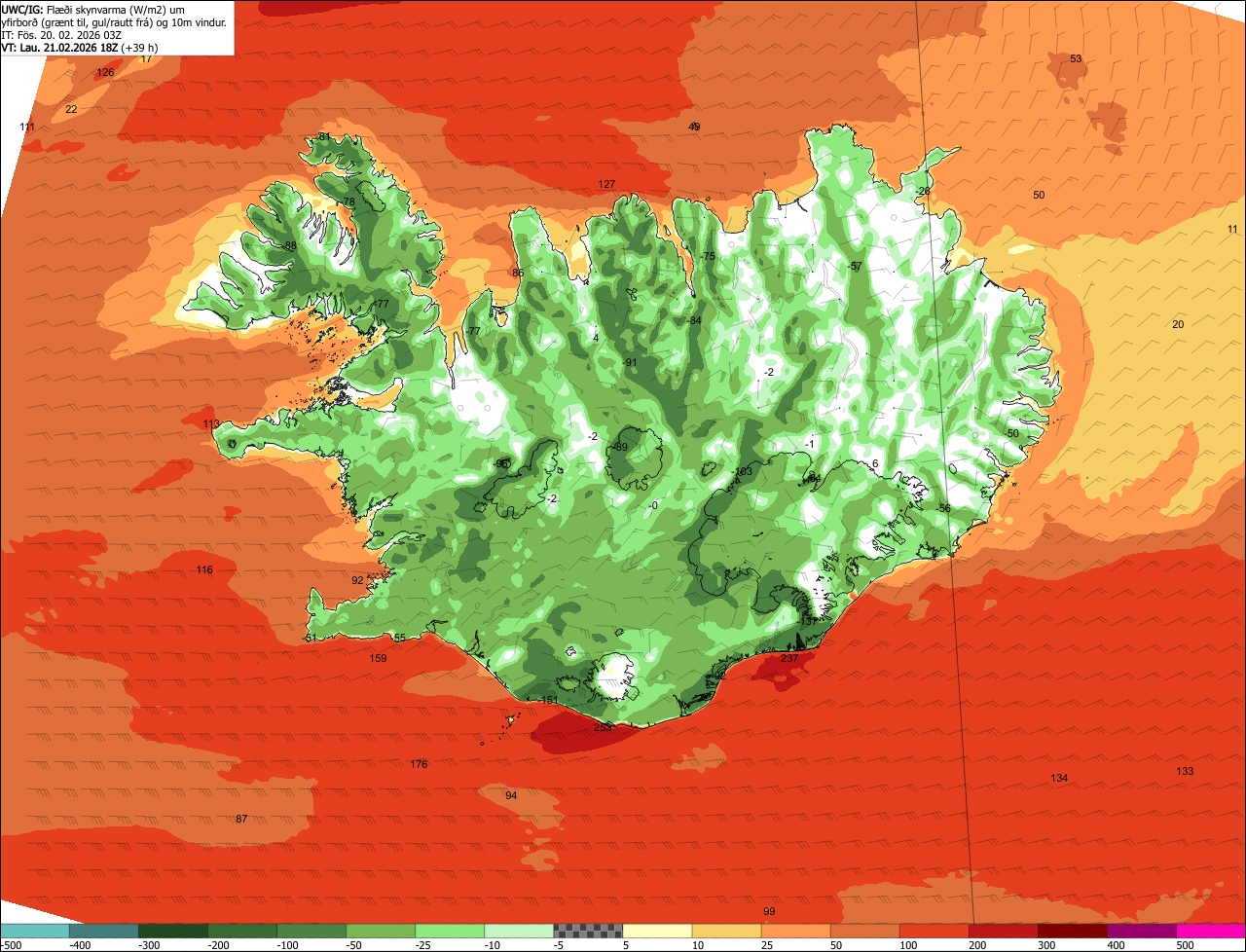
Task: Click the '92' value near the southwest coast
Action: tap(357, 581)
